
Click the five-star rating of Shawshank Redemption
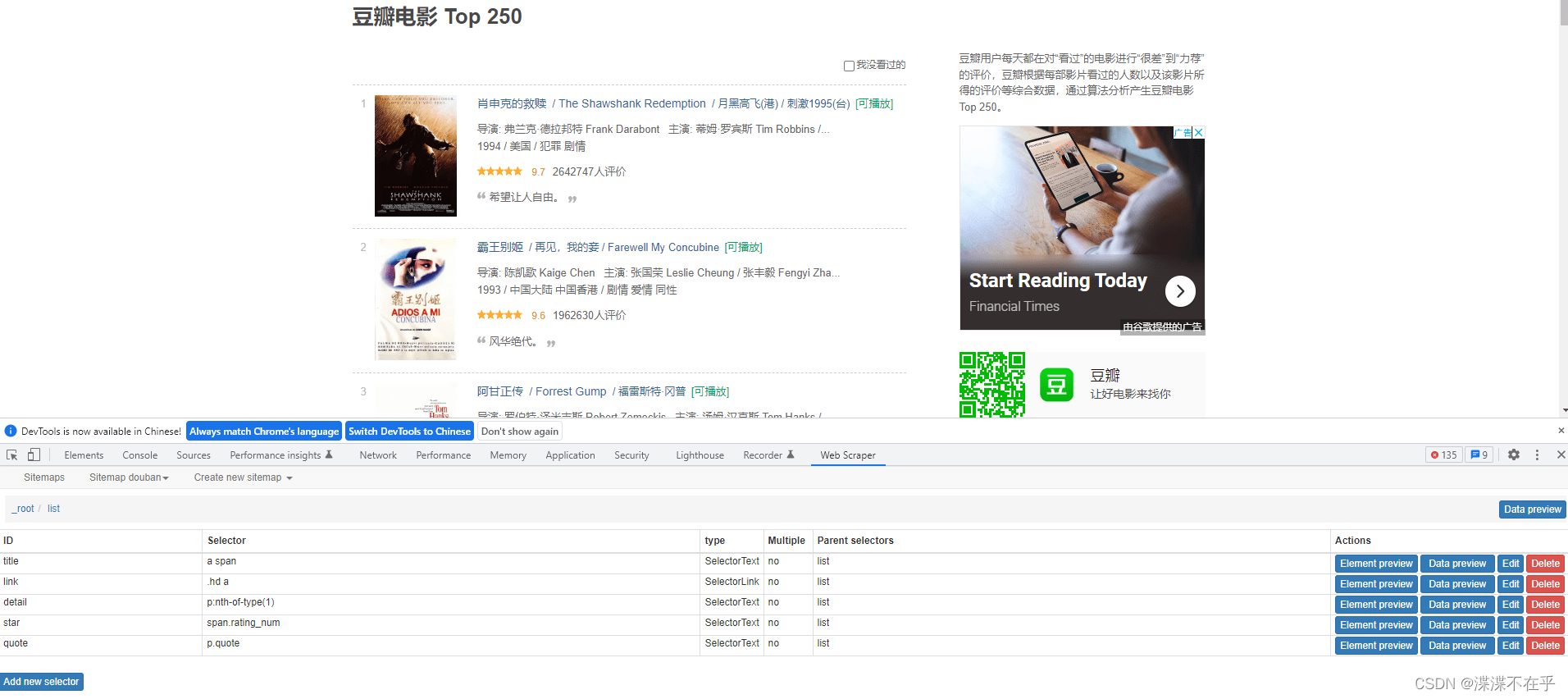click(499, 171)
